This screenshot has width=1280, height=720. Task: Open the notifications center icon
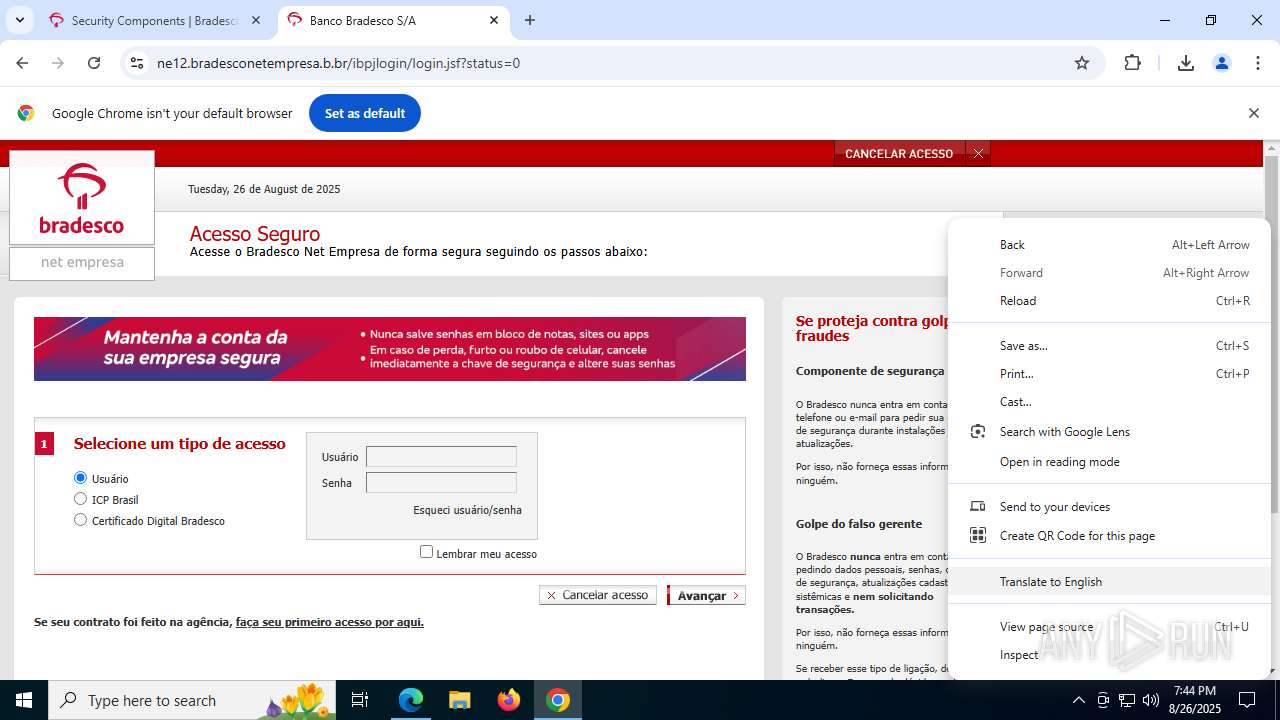click(1247, 700)
